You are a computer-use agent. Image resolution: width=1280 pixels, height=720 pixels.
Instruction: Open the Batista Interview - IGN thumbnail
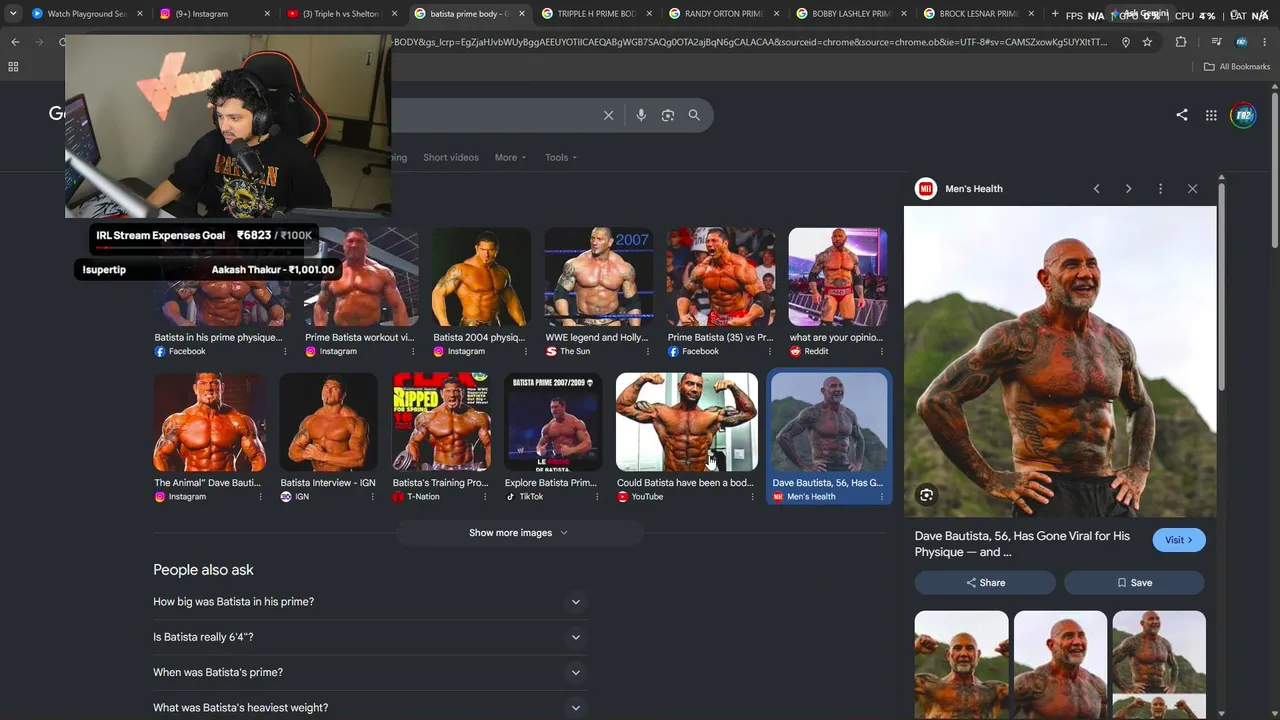coord(329,422)
